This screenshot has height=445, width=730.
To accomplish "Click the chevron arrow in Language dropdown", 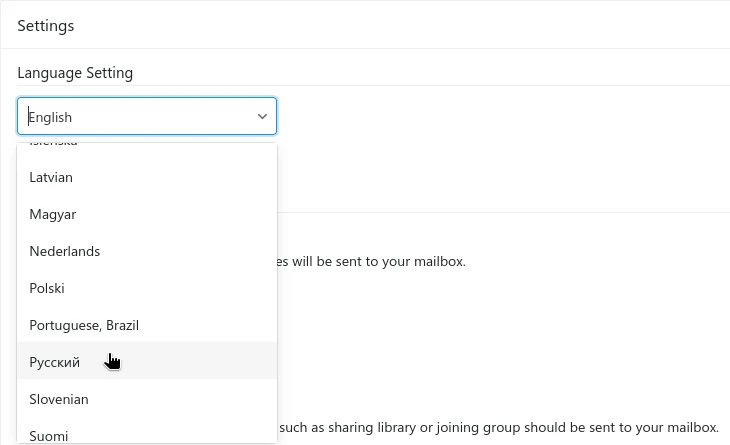I will [x=262, y=117].
